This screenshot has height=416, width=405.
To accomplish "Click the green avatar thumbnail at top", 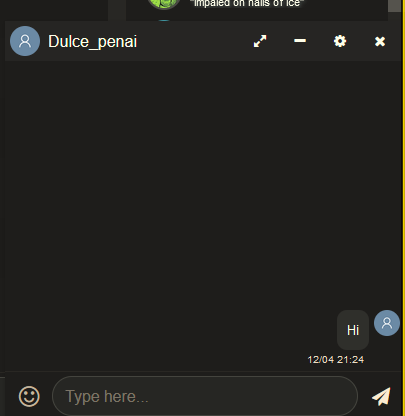I will [164, 4].
